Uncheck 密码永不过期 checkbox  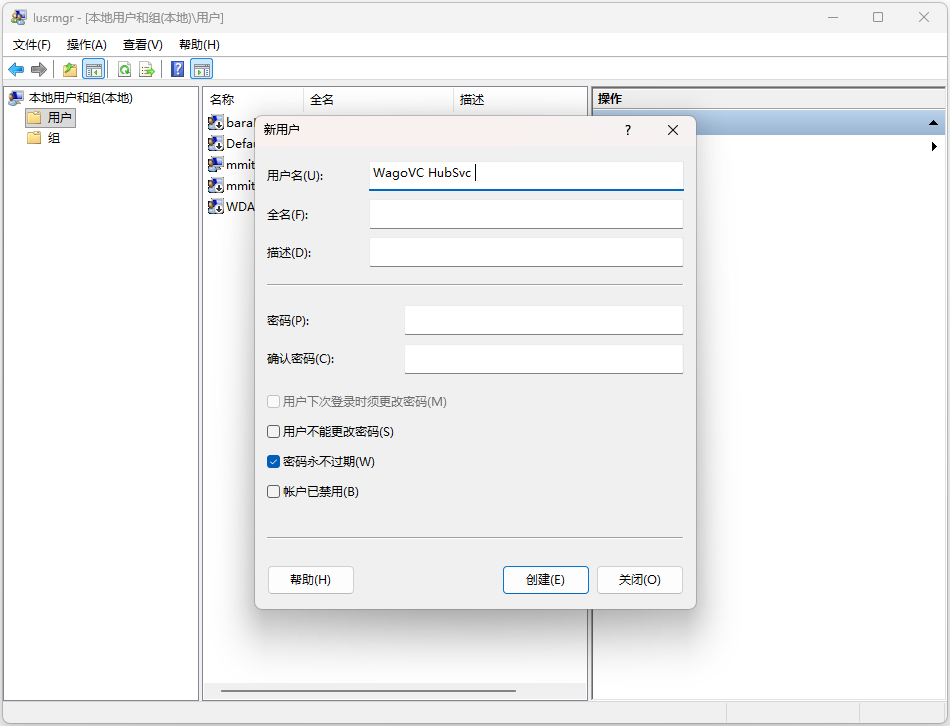274,462
